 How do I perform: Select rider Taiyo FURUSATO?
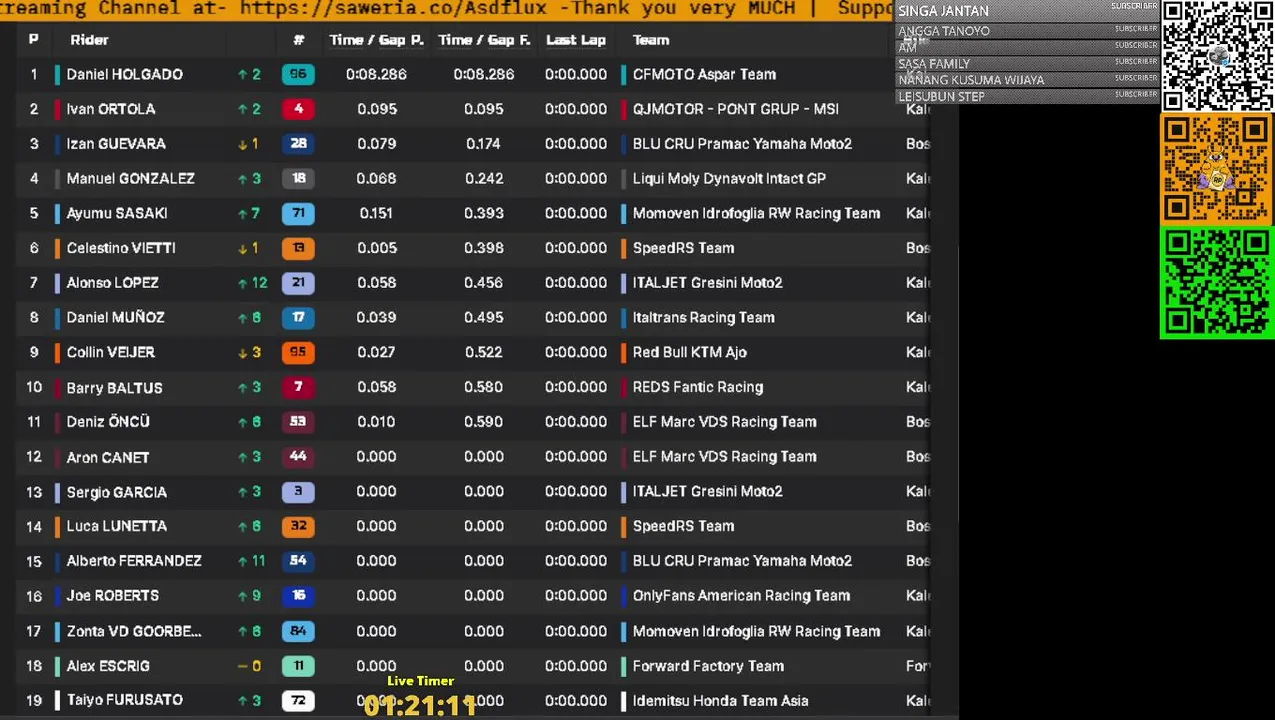coord(124,700)
